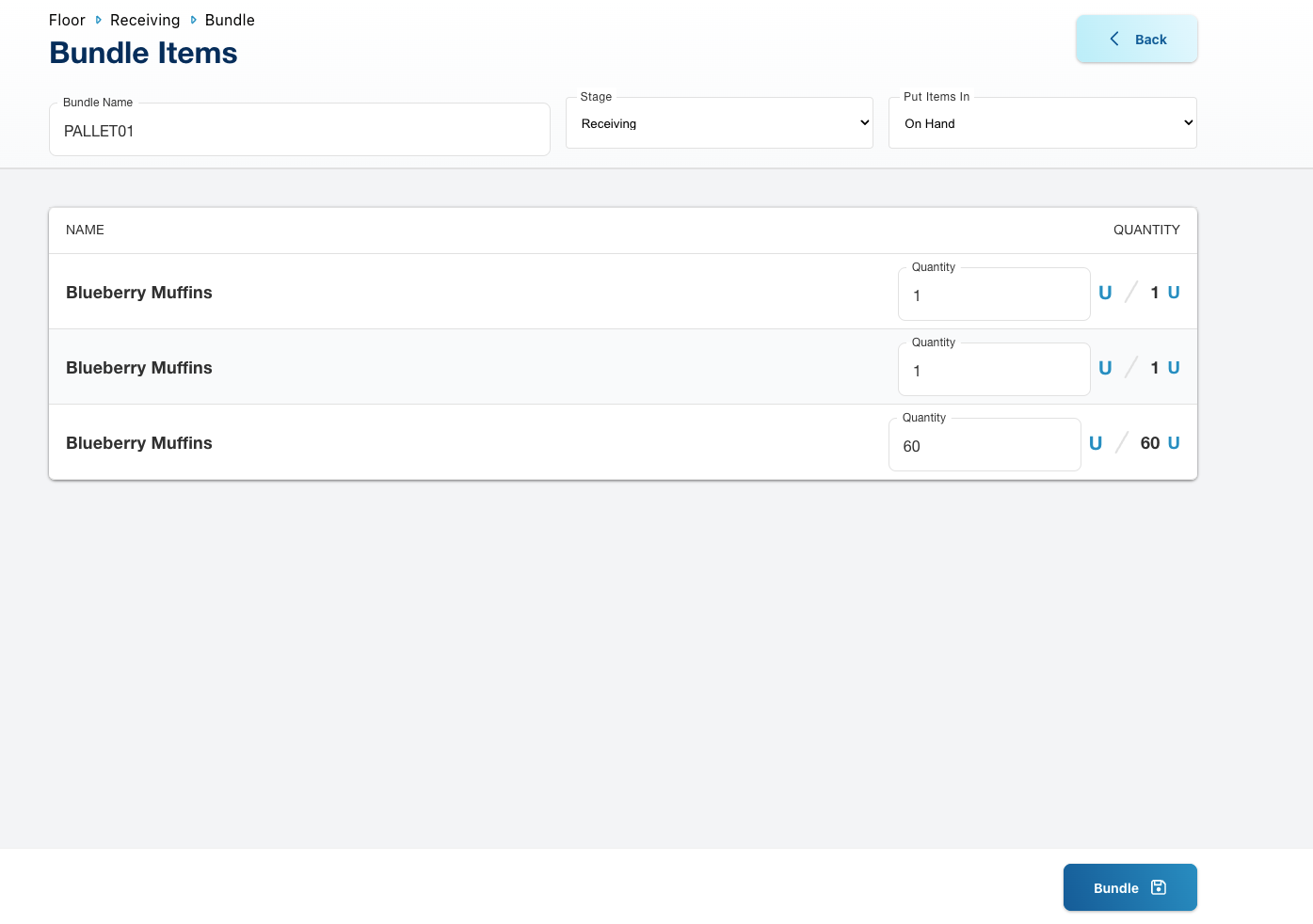Navigate to Receiving breadcrumb link
This screenshot has width=1313, height=924.
pyautogui.click(x=145, y=20)
